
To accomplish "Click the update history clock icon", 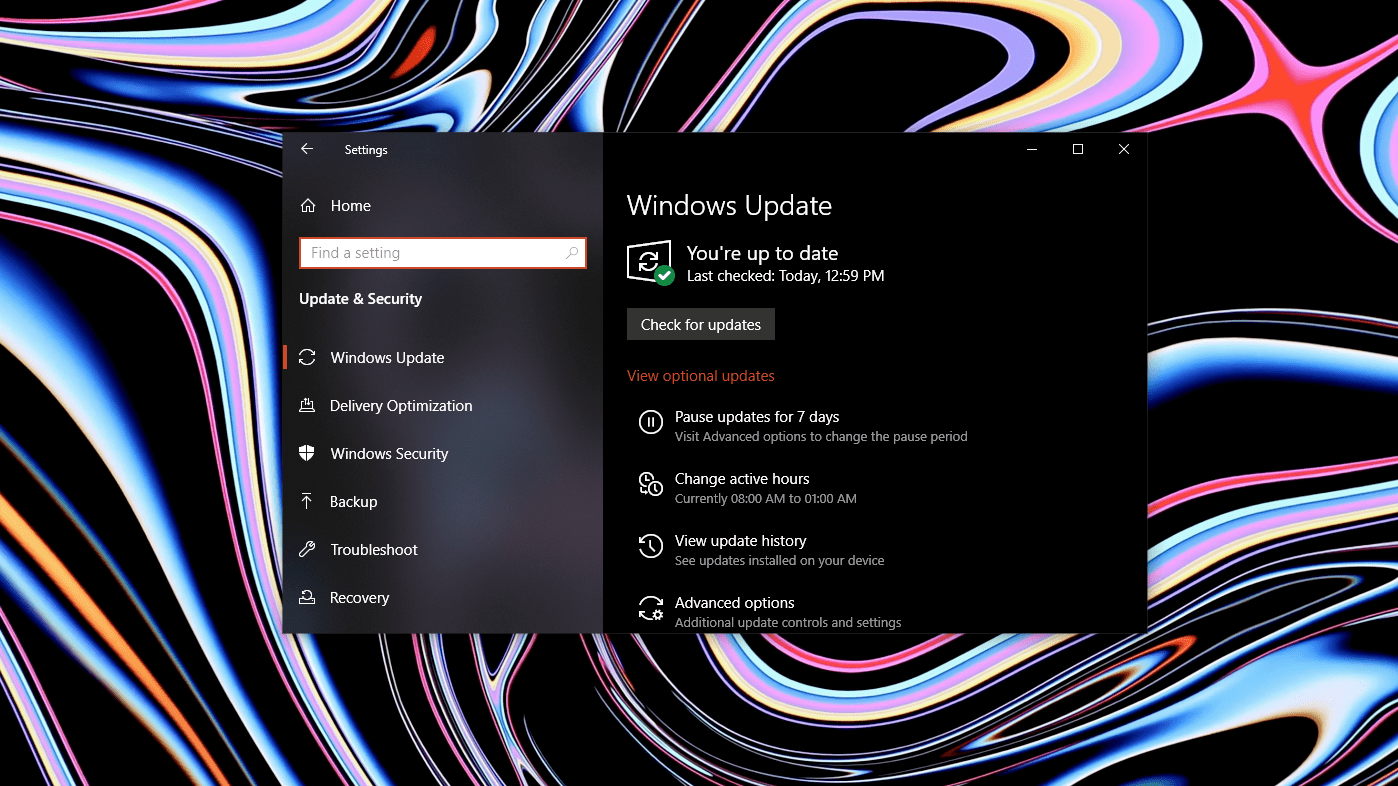I will (651, 546).
